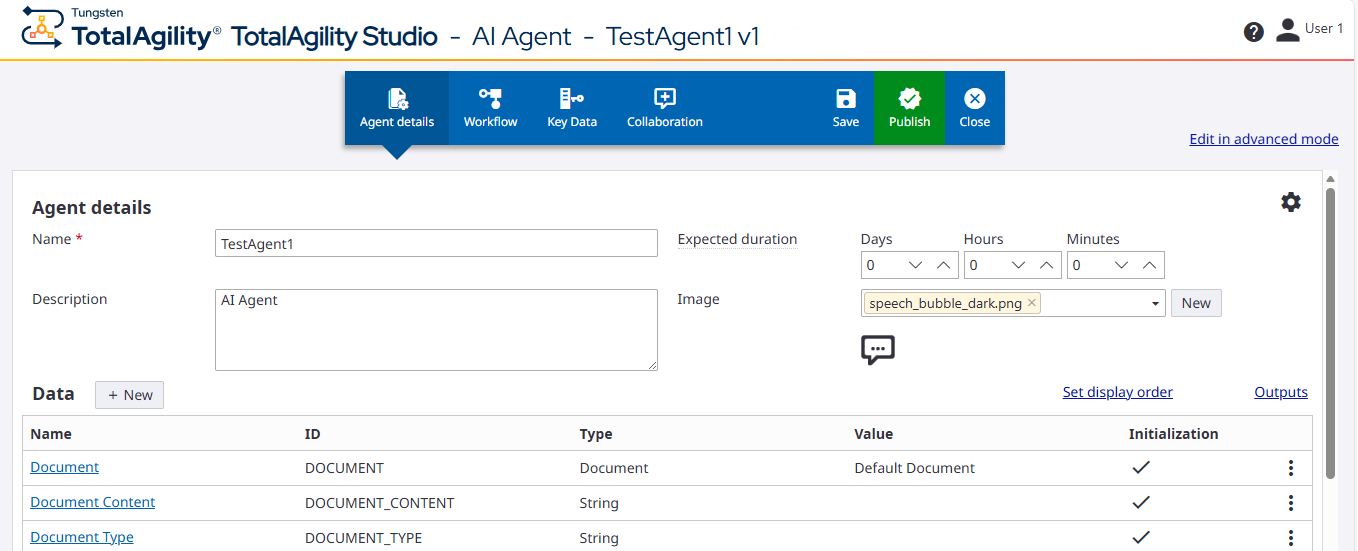Click the New button beside Data
Screen dimensions: 1358x551
(129, 395)
